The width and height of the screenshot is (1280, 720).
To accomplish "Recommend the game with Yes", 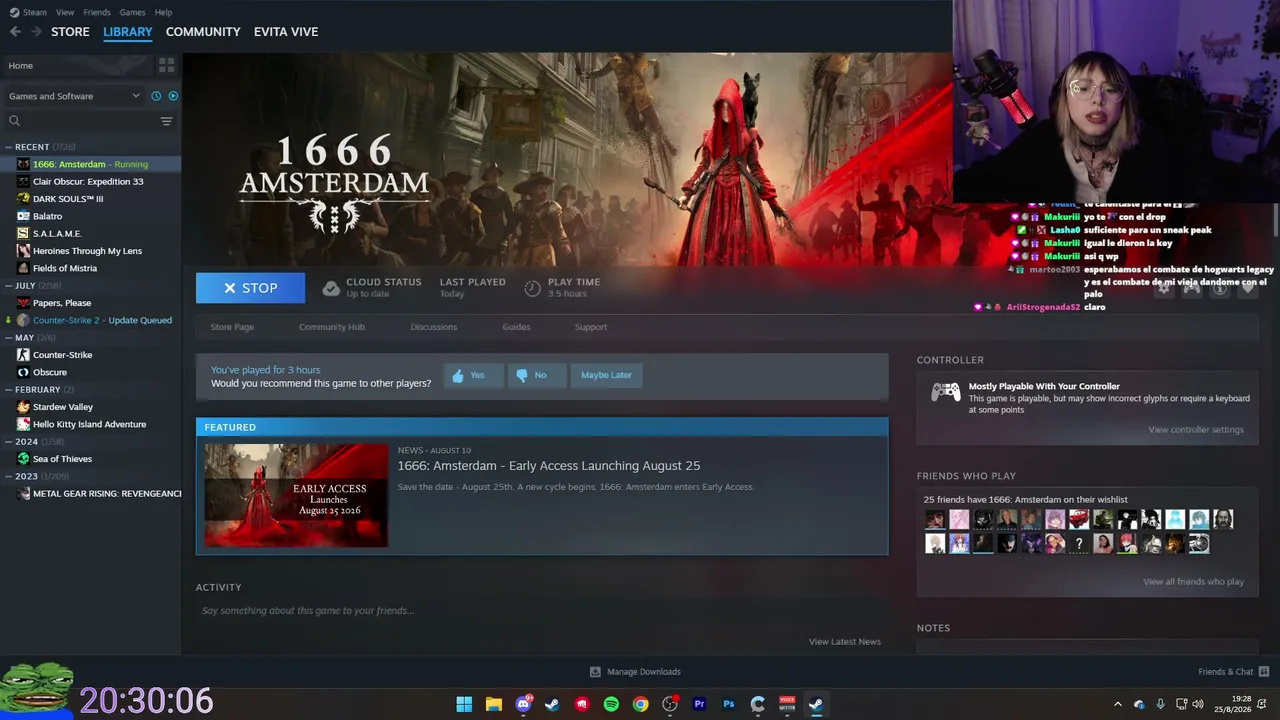I will 474,375.
